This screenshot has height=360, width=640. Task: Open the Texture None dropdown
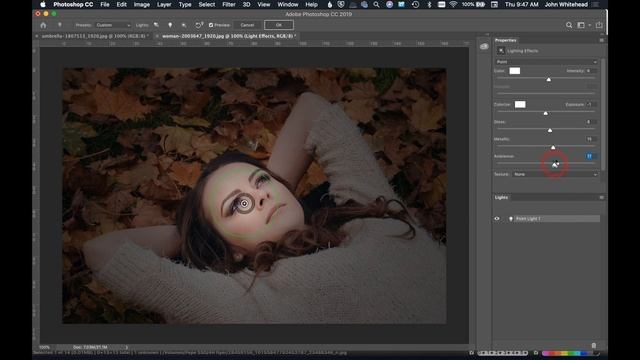point(556,174)
